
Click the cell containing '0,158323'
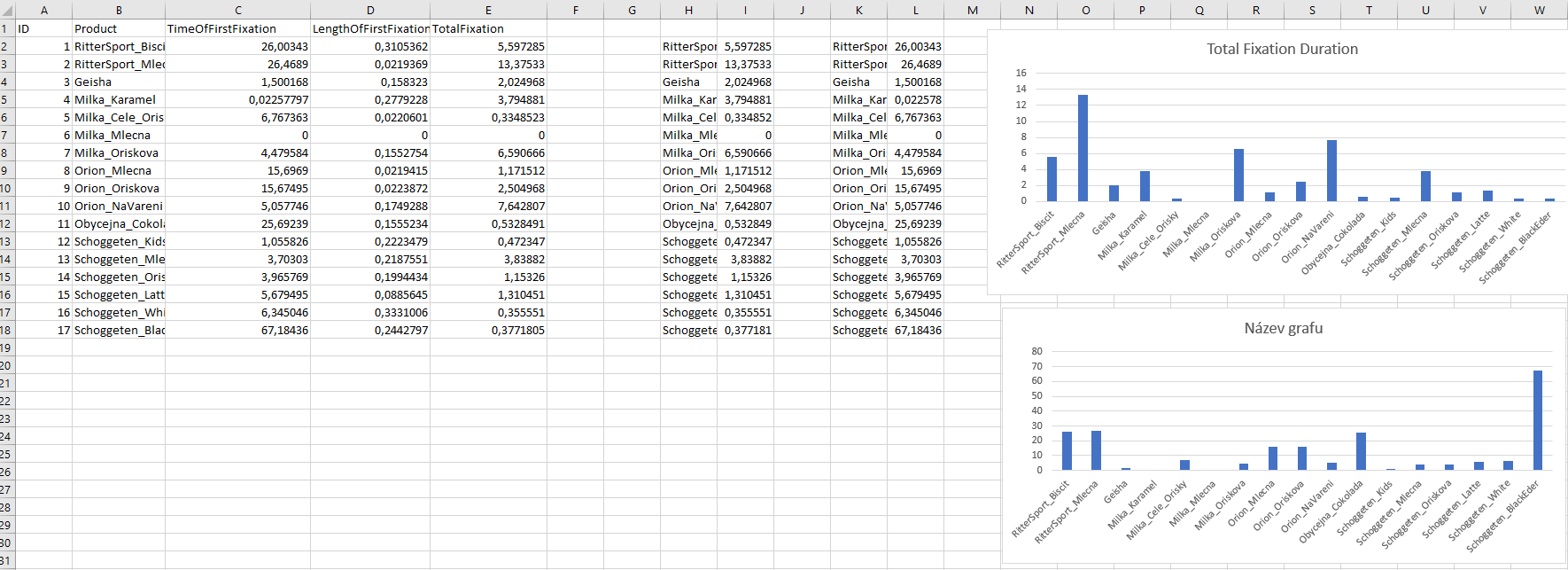coord(370,82)
